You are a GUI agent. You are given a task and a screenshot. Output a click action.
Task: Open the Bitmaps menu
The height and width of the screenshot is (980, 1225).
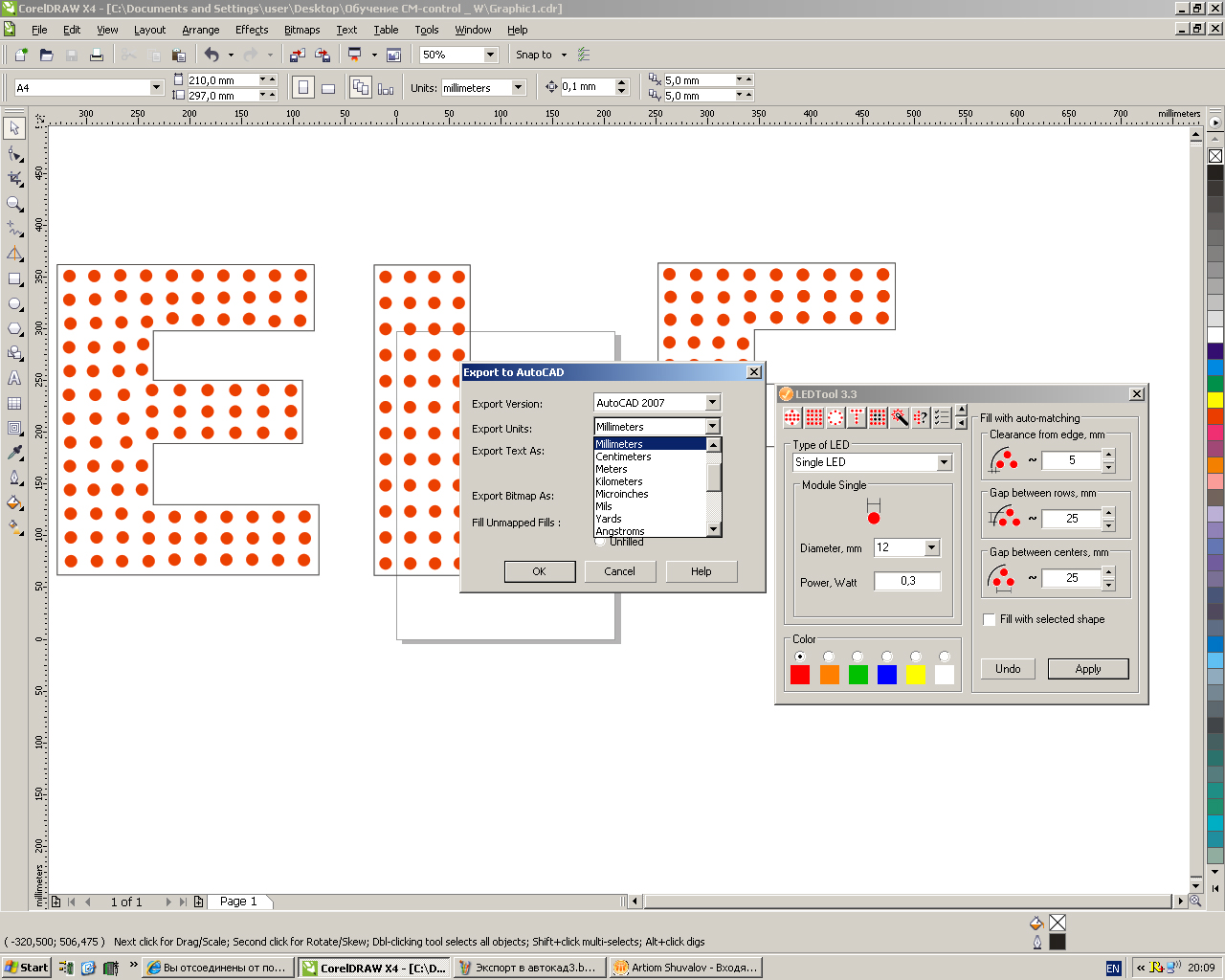[x=301, y=30]
